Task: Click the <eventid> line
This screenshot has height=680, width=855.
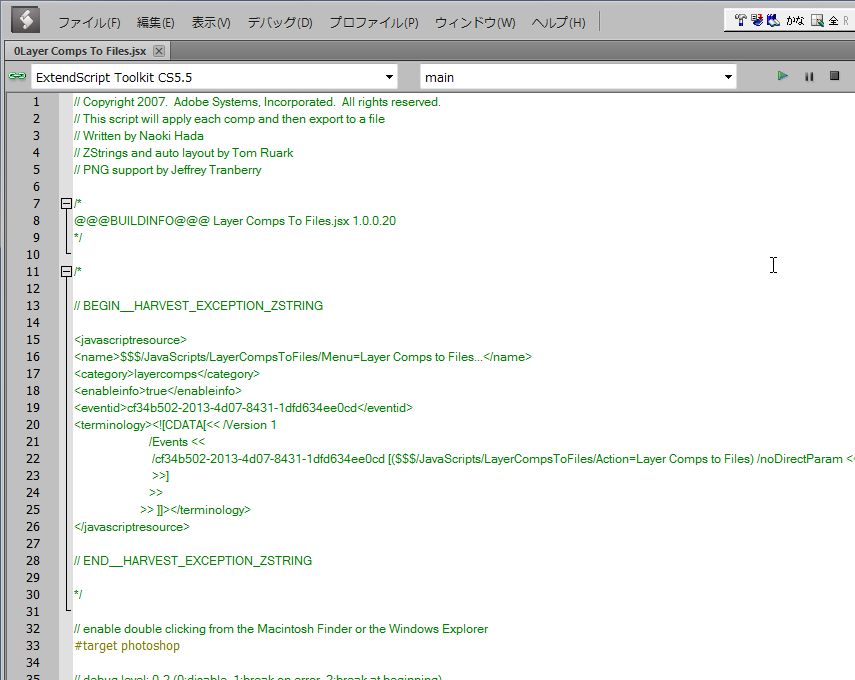Action: point(243,408)
